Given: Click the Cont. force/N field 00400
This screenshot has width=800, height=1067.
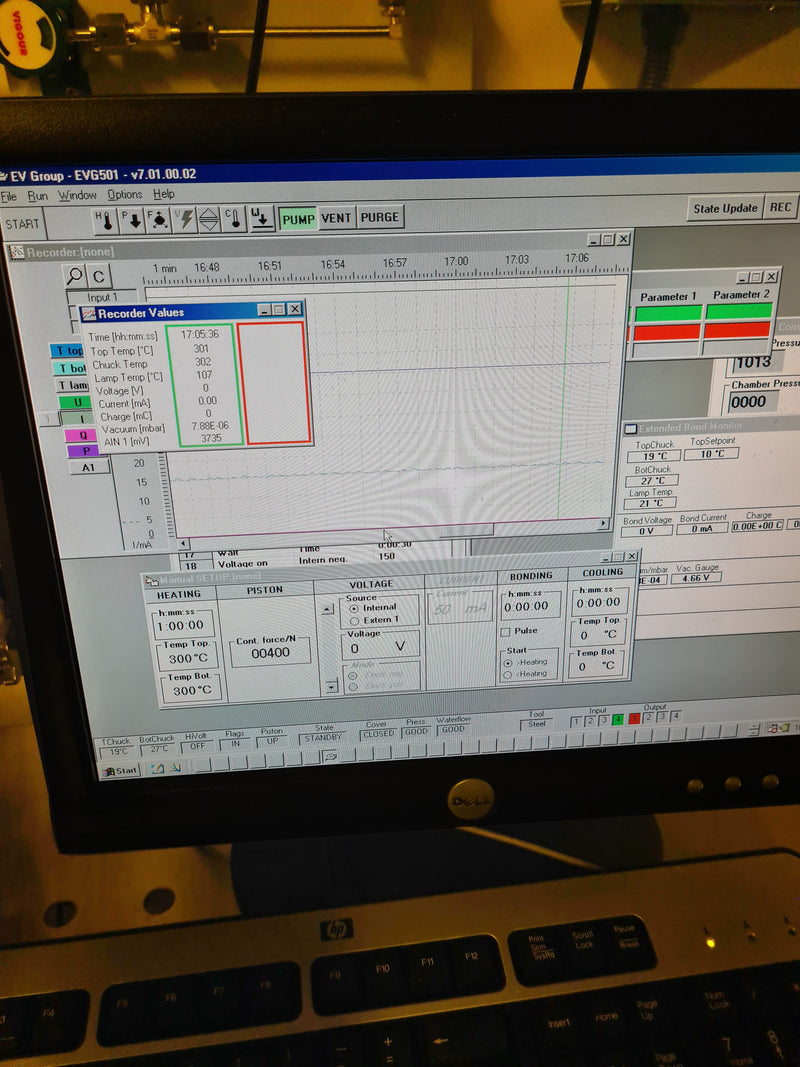Looking at the screenshot, I should point(271,653).
